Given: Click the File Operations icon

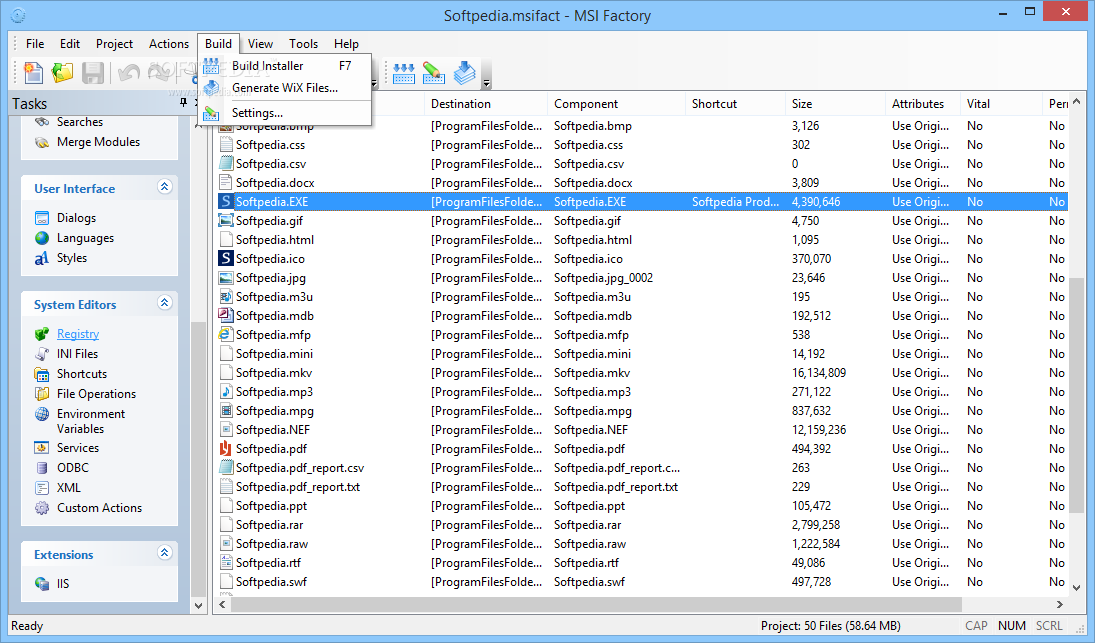Looking at the screenshot, I should (42, 394).
